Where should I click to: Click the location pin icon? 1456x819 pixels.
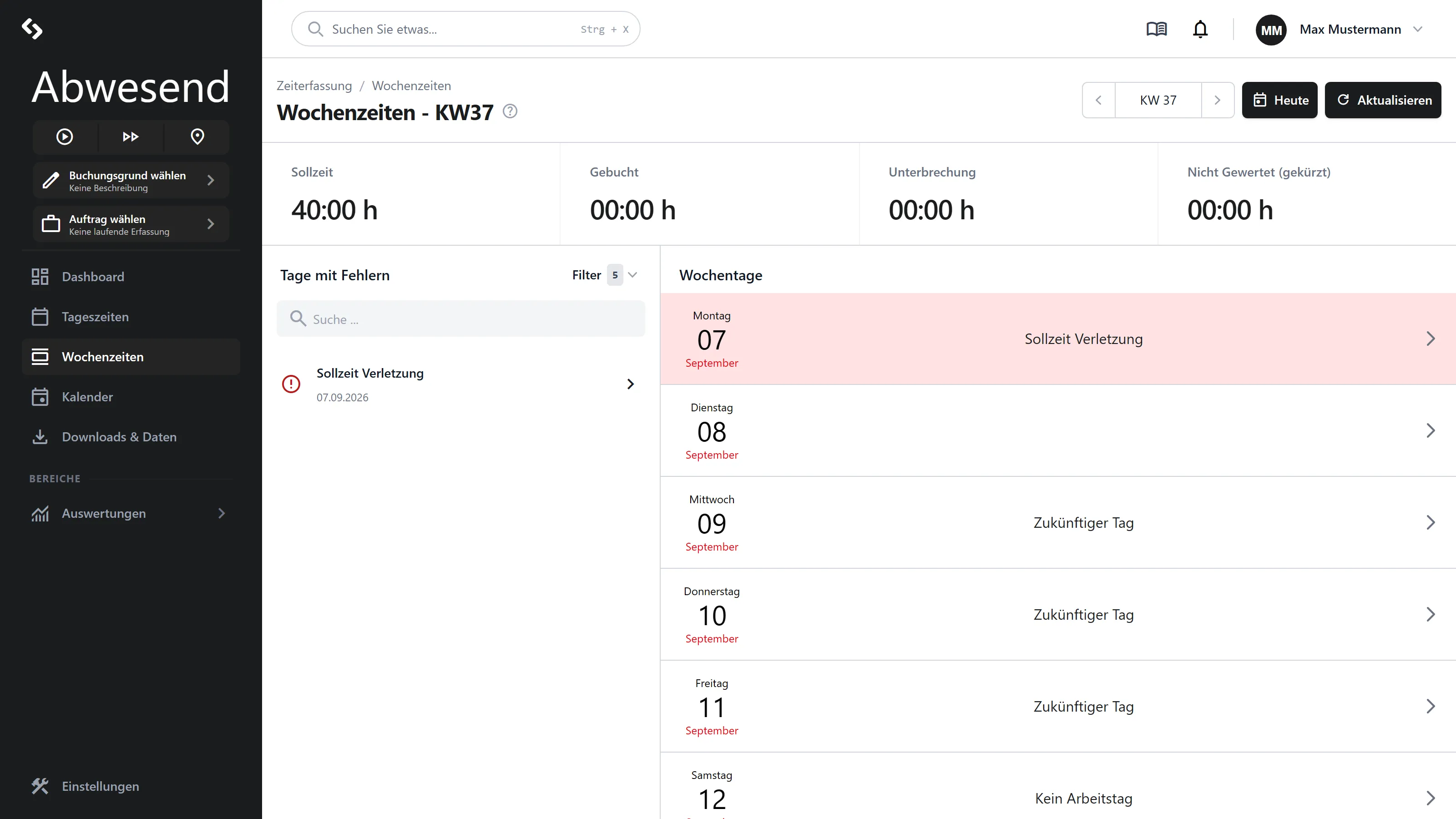point(197,137)
